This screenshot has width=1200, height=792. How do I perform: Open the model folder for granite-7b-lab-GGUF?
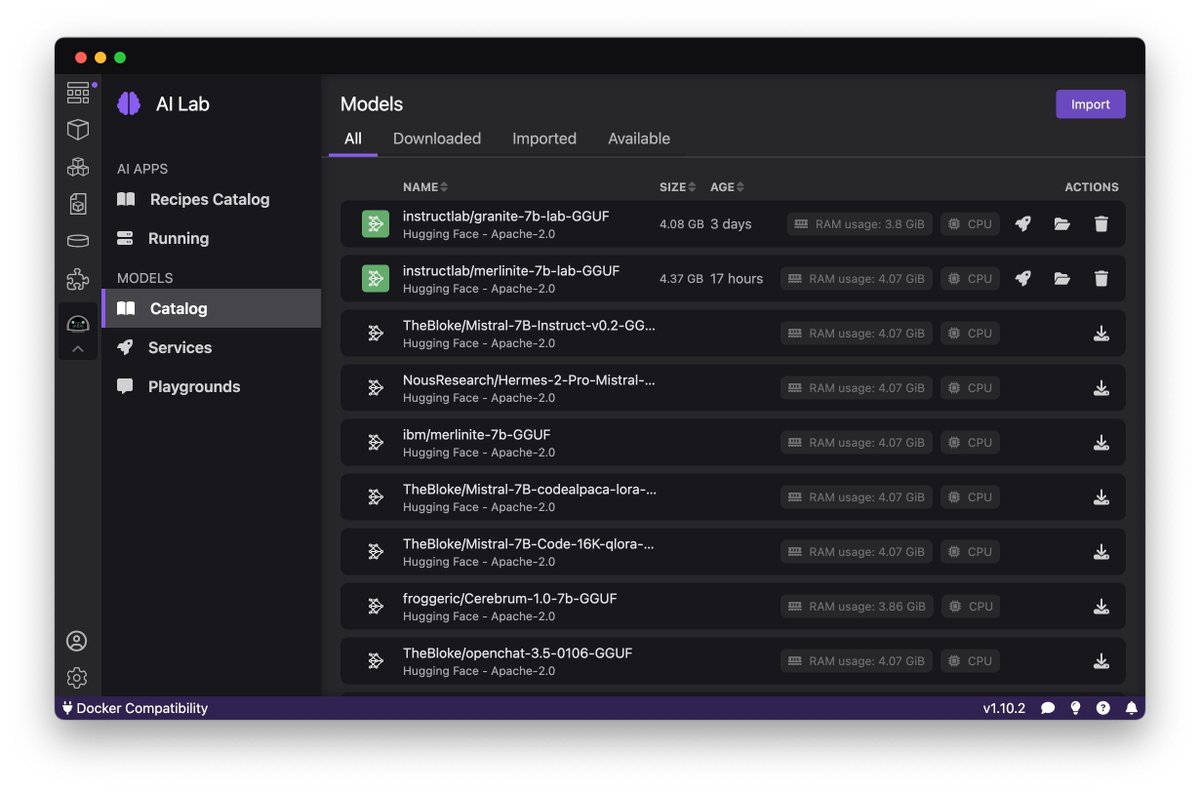coord(1062,224)
